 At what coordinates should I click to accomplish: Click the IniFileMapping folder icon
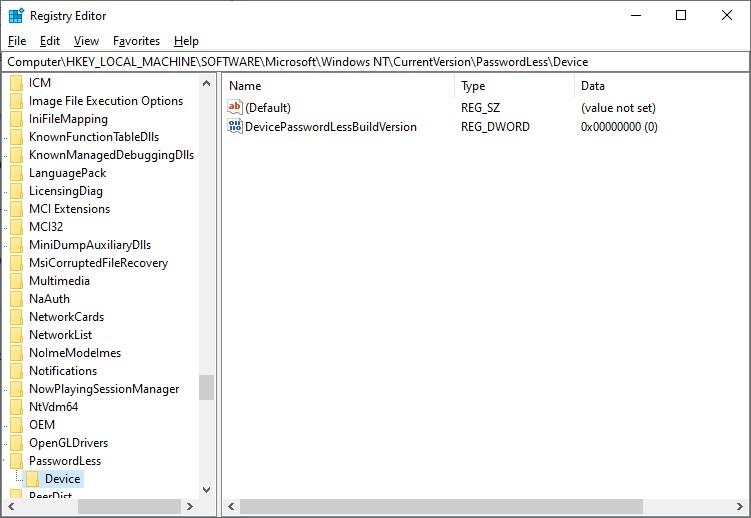[17, 119]
